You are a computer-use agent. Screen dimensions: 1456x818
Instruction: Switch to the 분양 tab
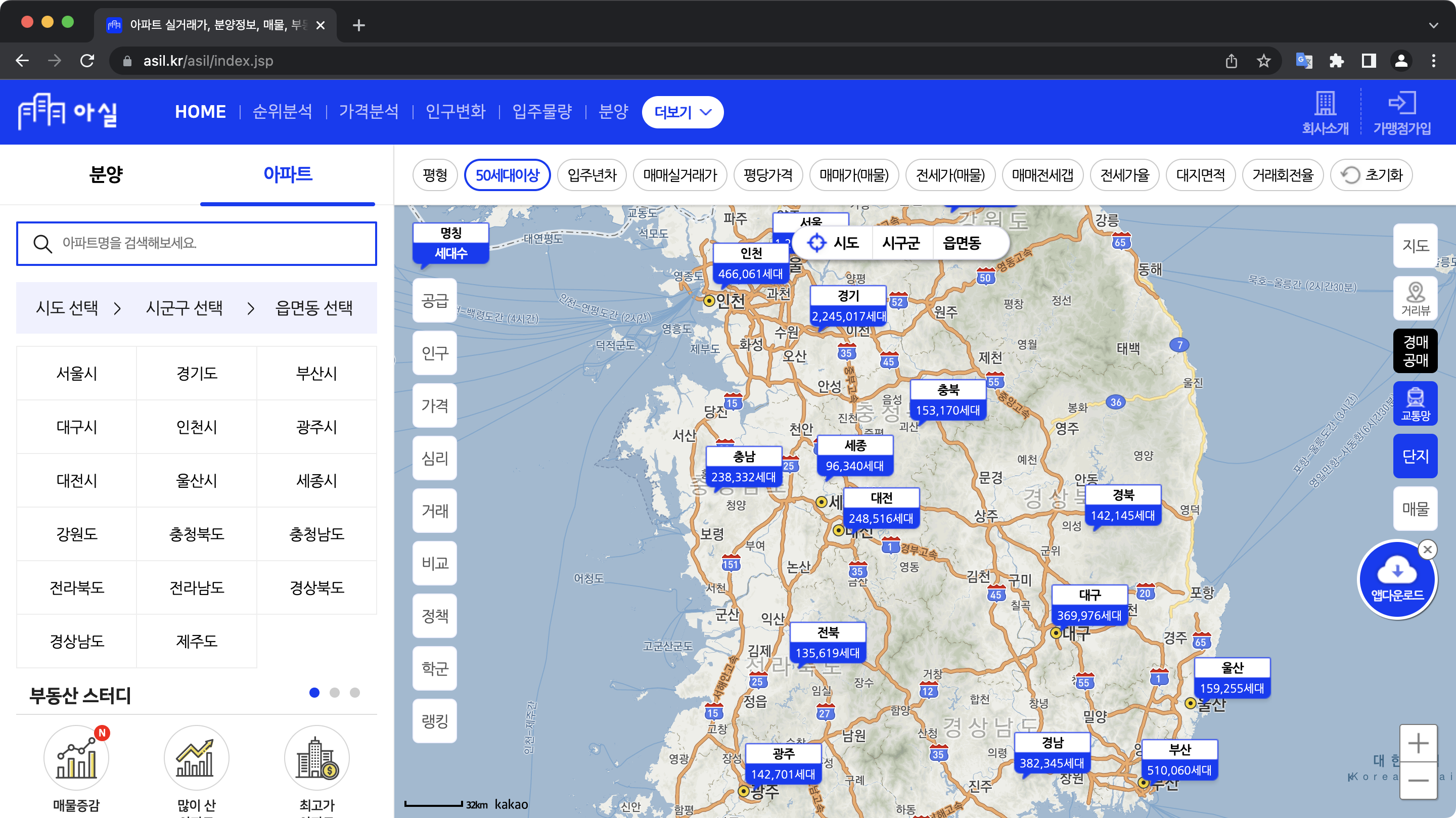[x=106, y=174]
